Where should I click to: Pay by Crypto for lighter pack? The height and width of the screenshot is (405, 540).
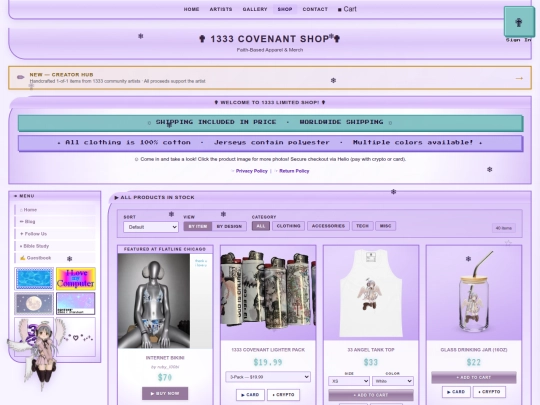pos(283,395)
